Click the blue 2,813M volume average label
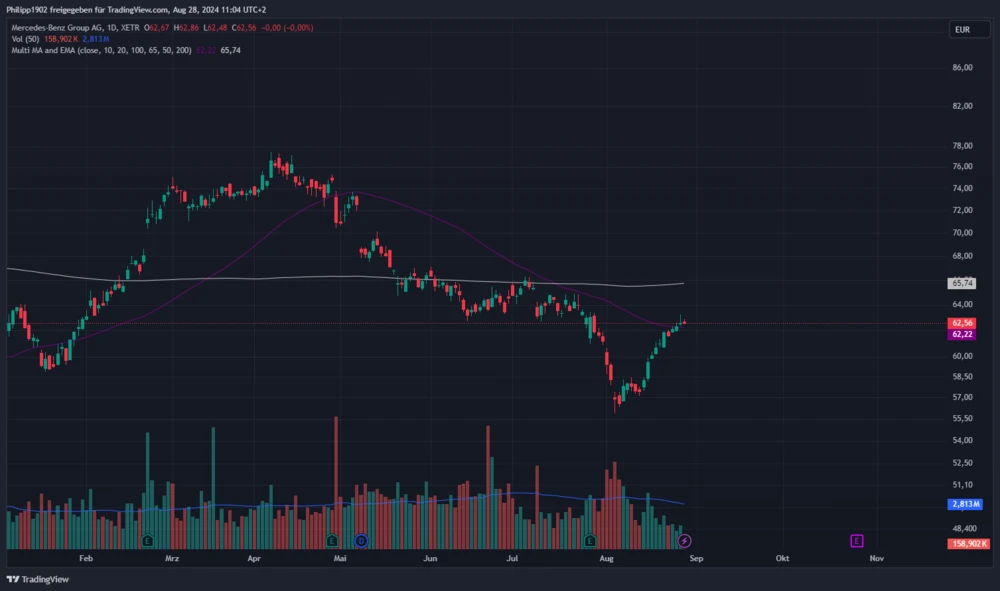 click(966, 505)
